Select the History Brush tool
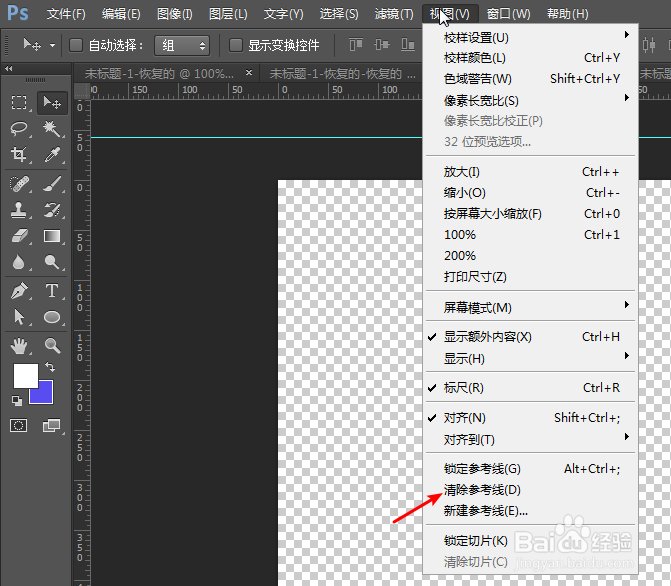 click(52, 210)
